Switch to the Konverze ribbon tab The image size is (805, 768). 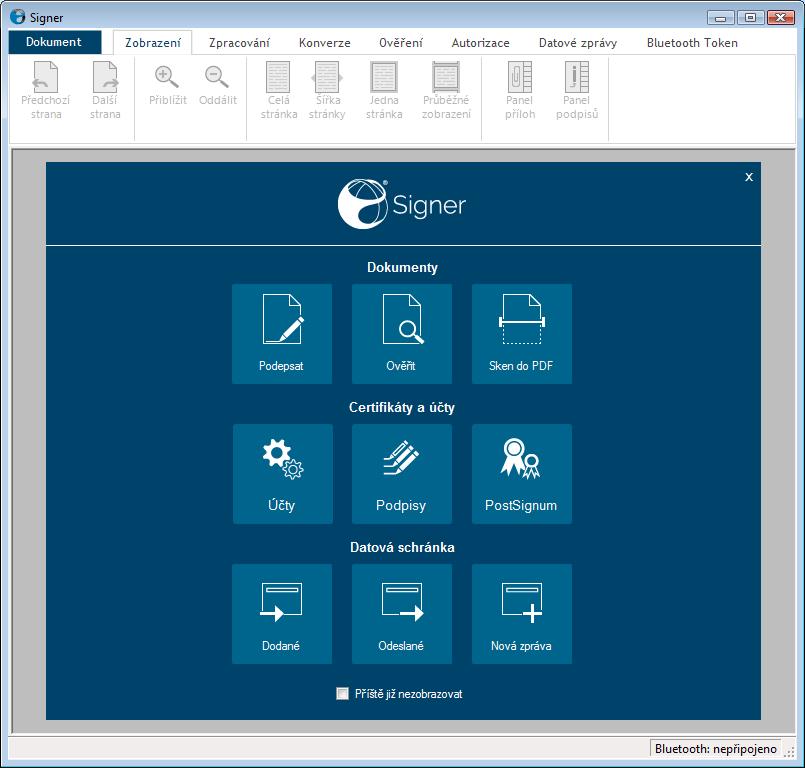coord(324,43)
